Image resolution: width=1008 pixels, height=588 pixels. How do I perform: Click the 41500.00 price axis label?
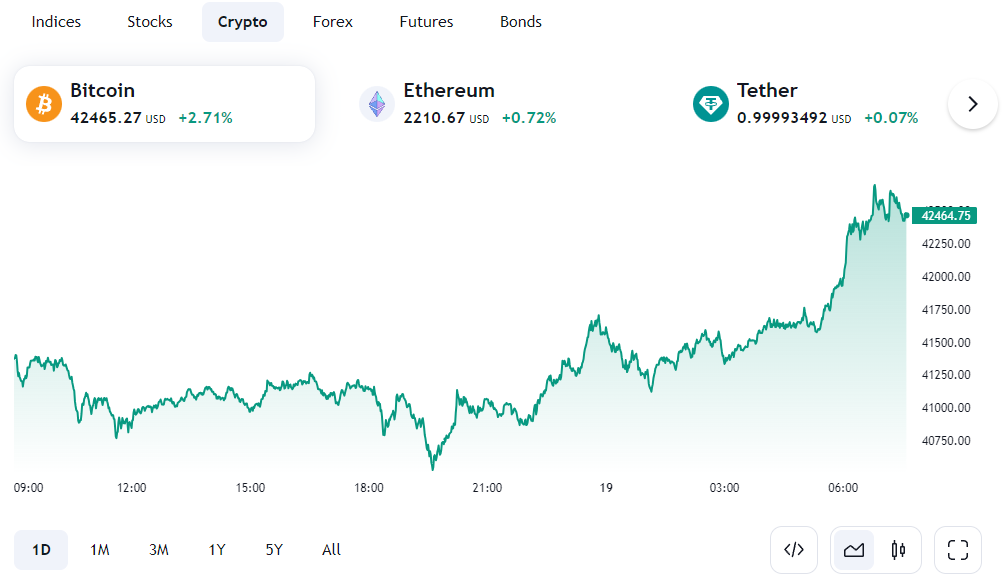(x=946, y=343)
